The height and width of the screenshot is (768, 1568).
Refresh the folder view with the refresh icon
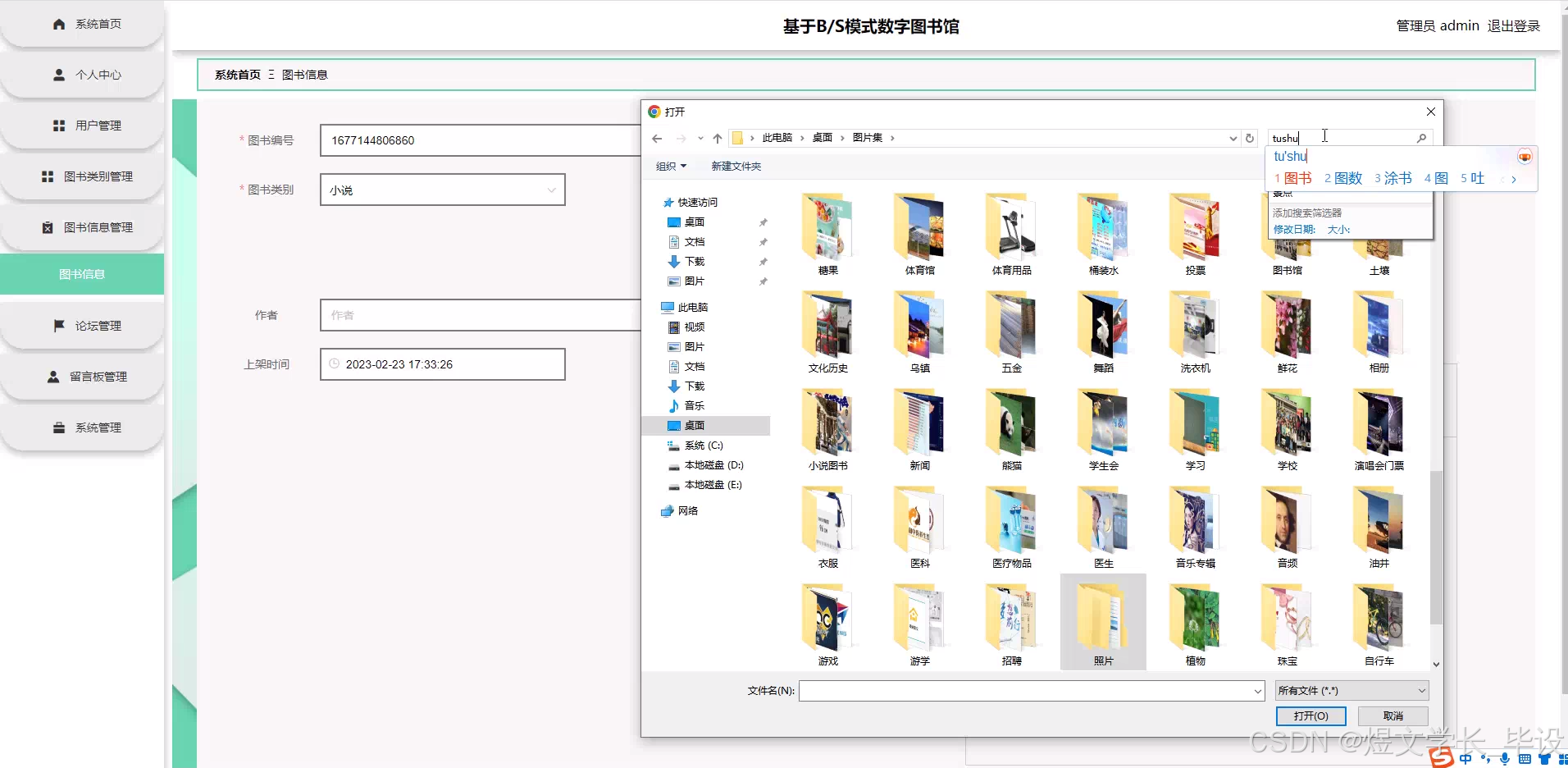tap(1250, 138)
